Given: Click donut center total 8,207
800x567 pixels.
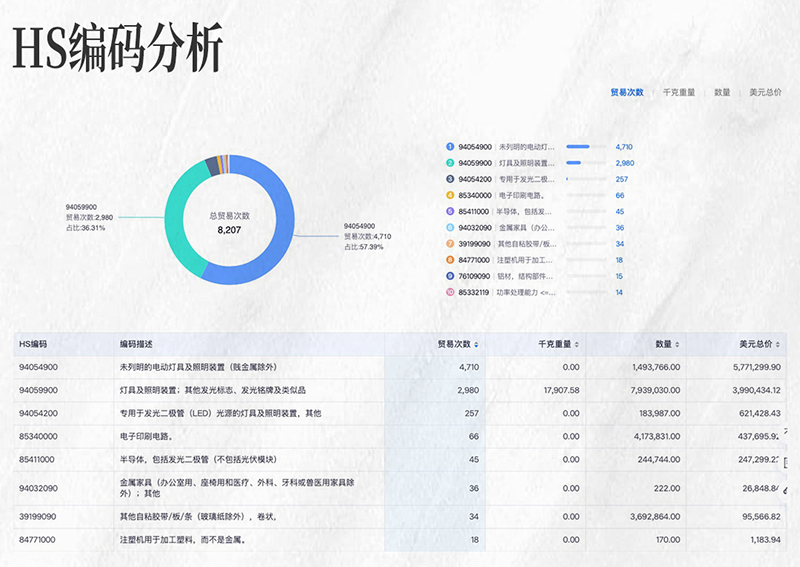Looking at the screenshot, I should click(229, 230).
